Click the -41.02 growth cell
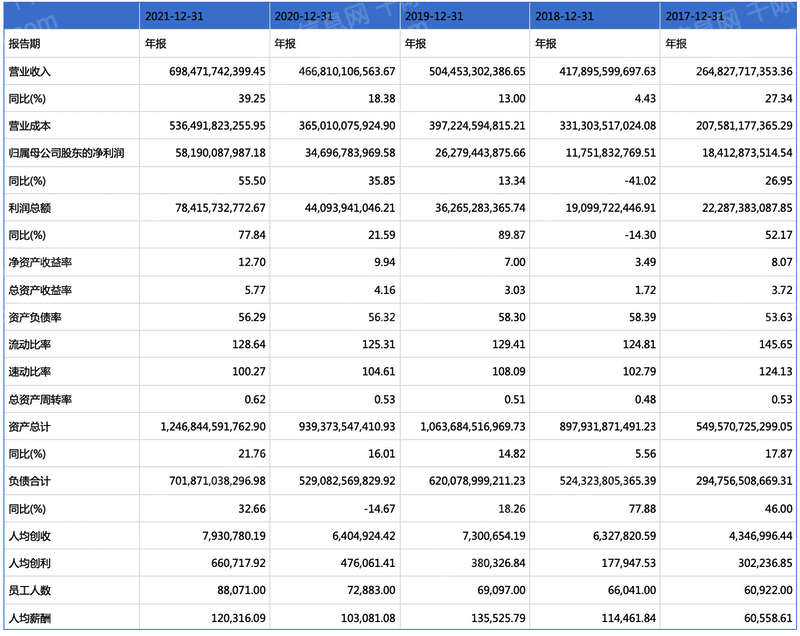This screenshot has width=800, height=636. (x=640, y=181)
